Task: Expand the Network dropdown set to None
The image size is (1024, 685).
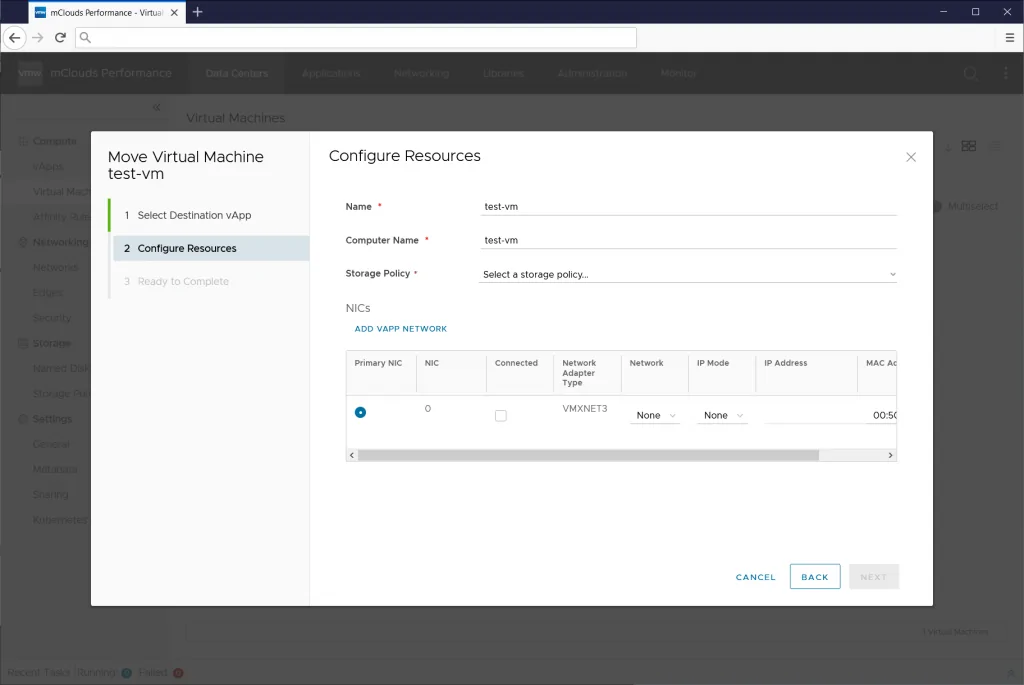Action: point(655,415)
